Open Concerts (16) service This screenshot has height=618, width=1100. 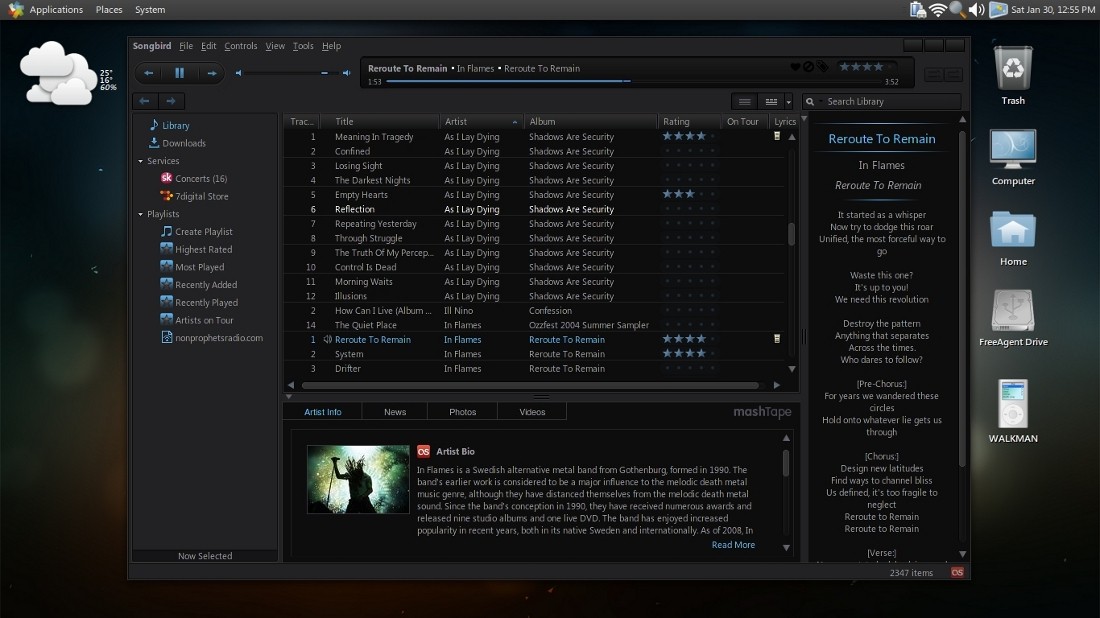tap(201, 179)
